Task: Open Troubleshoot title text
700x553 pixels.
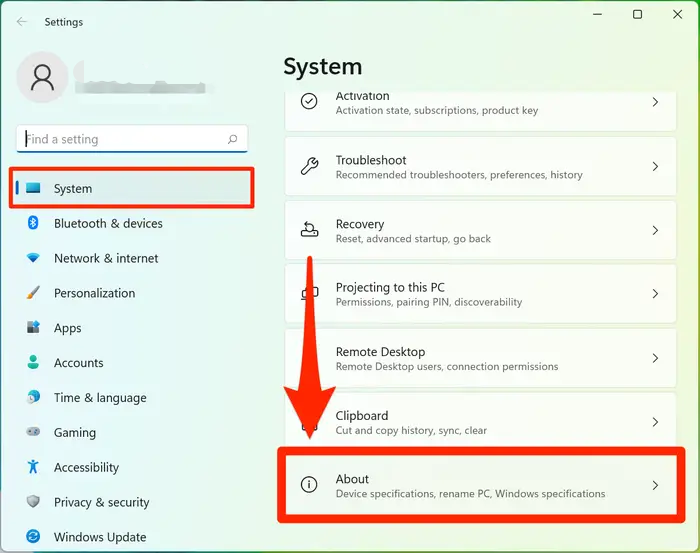Action: 371,160
